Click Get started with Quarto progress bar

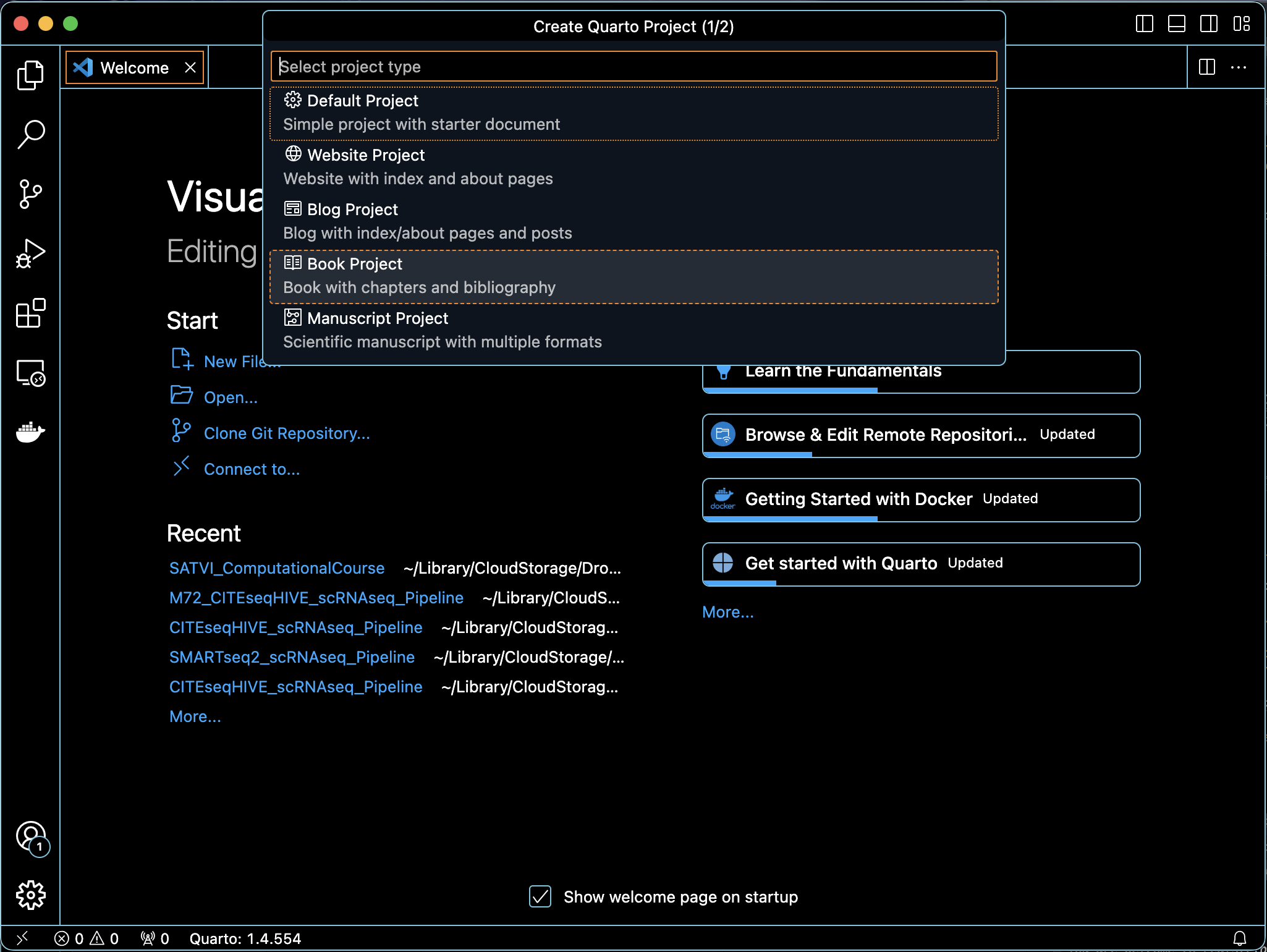[740, 584]
